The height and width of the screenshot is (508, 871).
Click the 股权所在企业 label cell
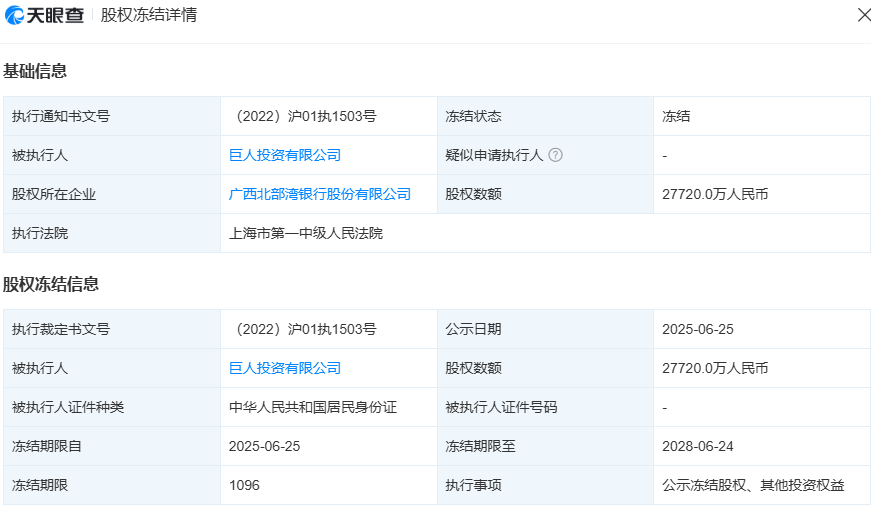(54, 194)
